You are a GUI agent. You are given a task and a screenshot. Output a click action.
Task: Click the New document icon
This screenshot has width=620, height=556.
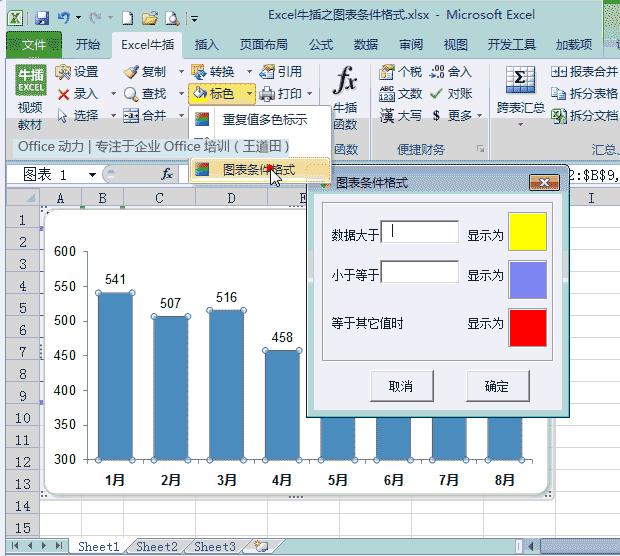pyautogui.click(x=127, y=18)
